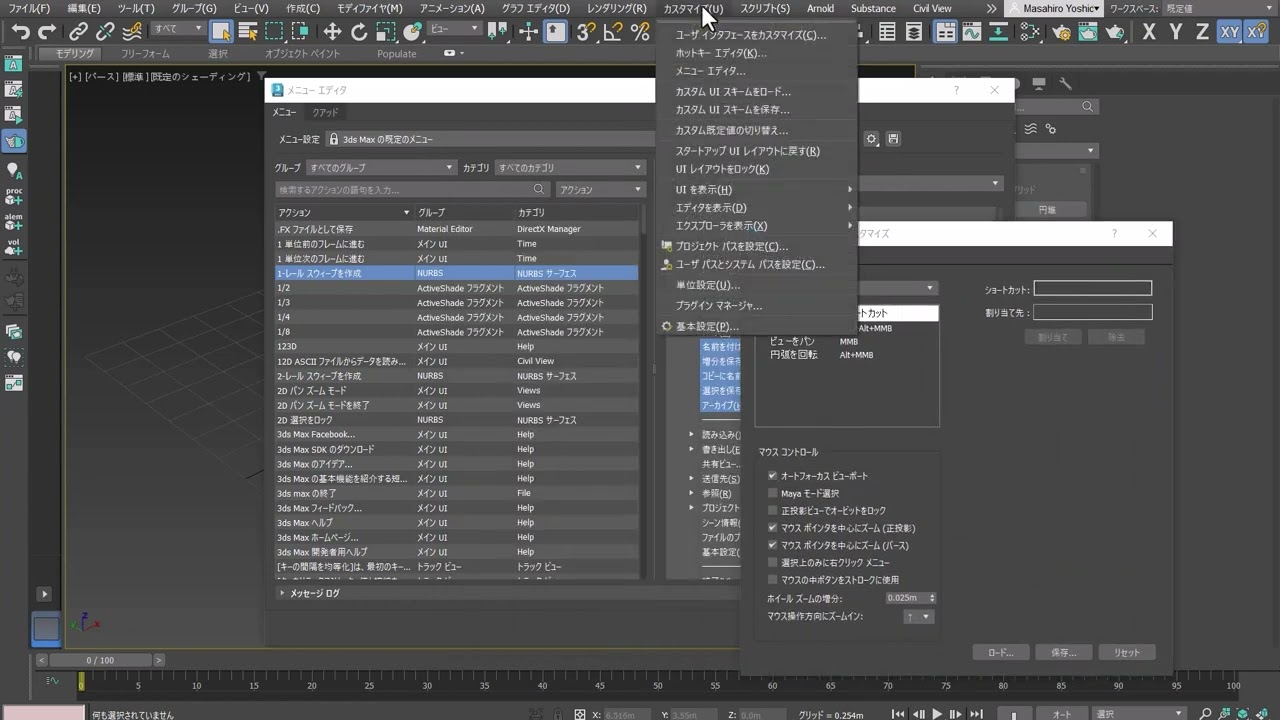The width and height of the screenshot is (1280, 720).
Task: Click the Play Animation button
Action: [937, 714]
